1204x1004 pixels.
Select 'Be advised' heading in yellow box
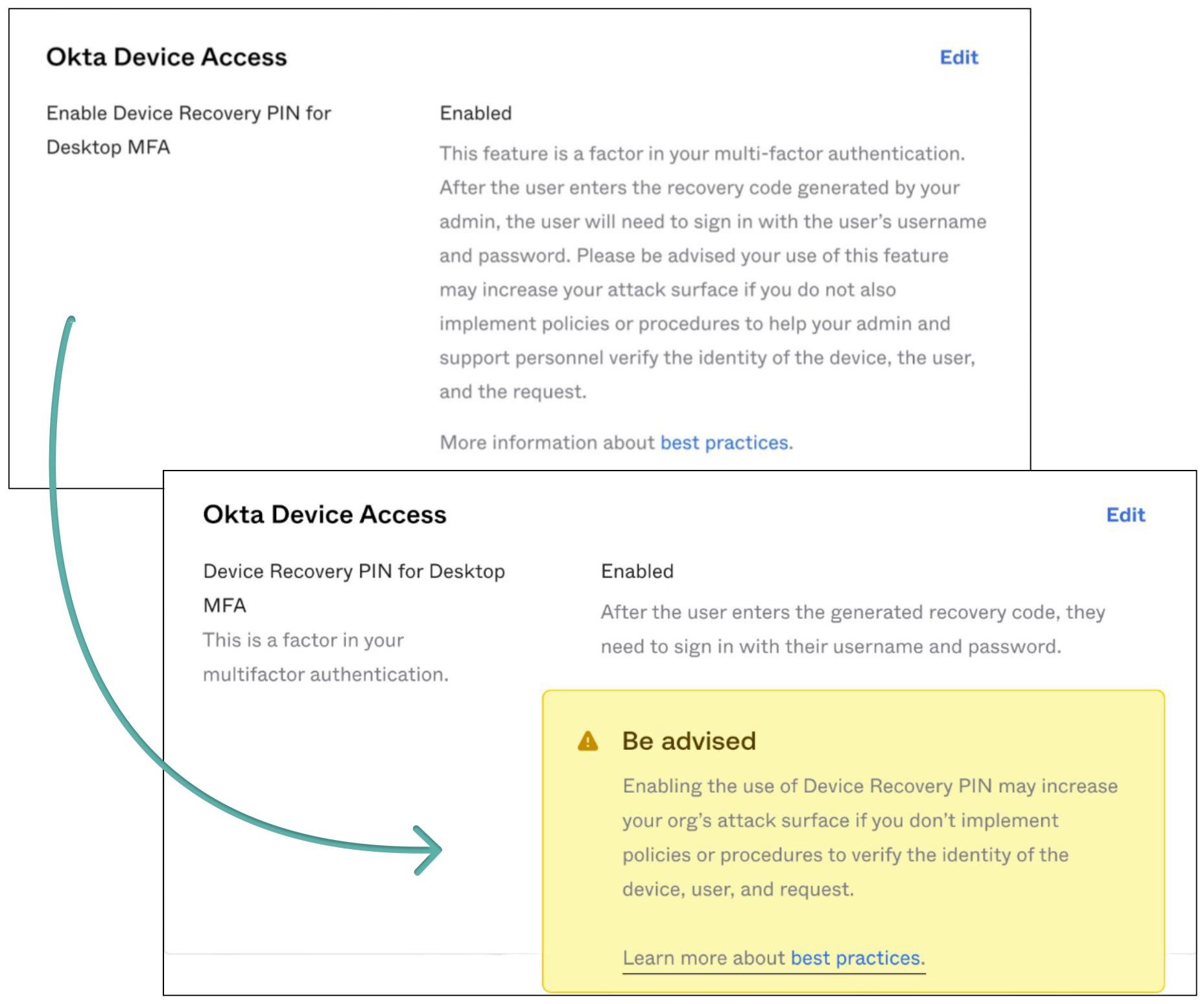click(x=689, y=741)
